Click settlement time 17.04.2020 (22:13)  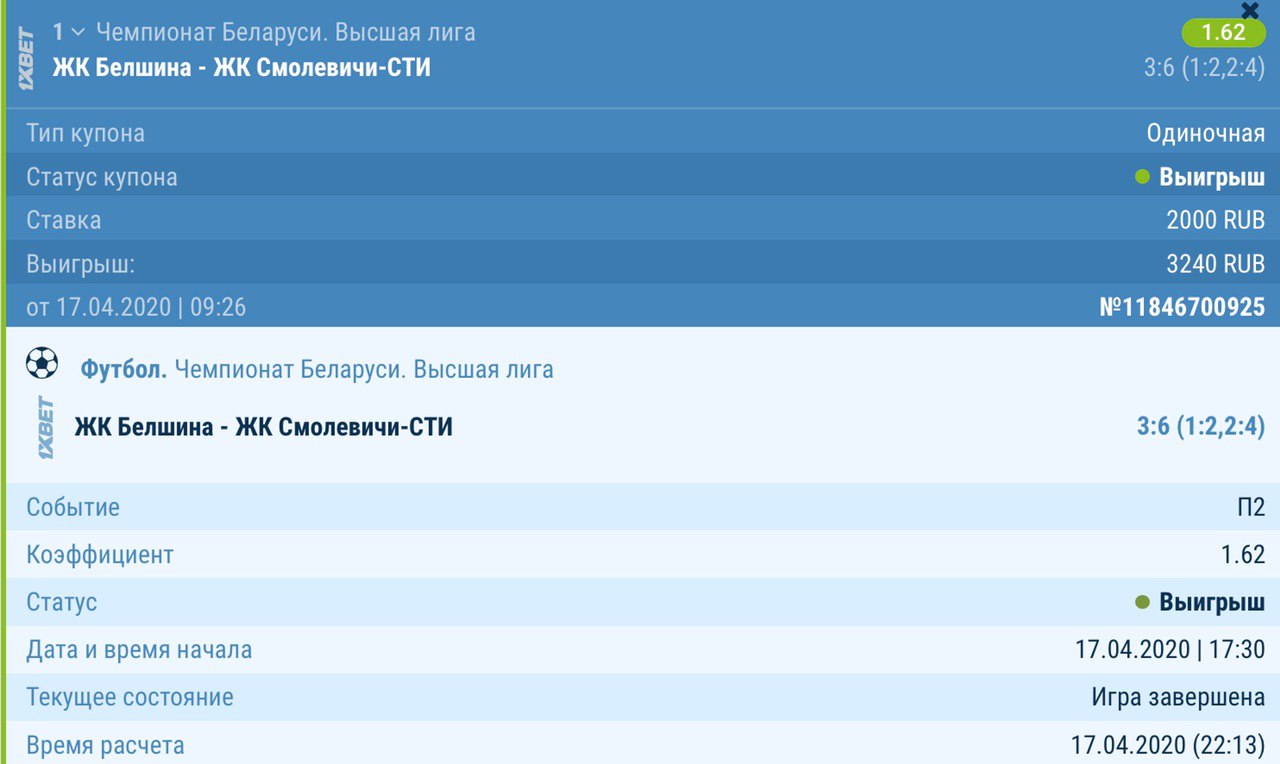(x=1168, y=745)
